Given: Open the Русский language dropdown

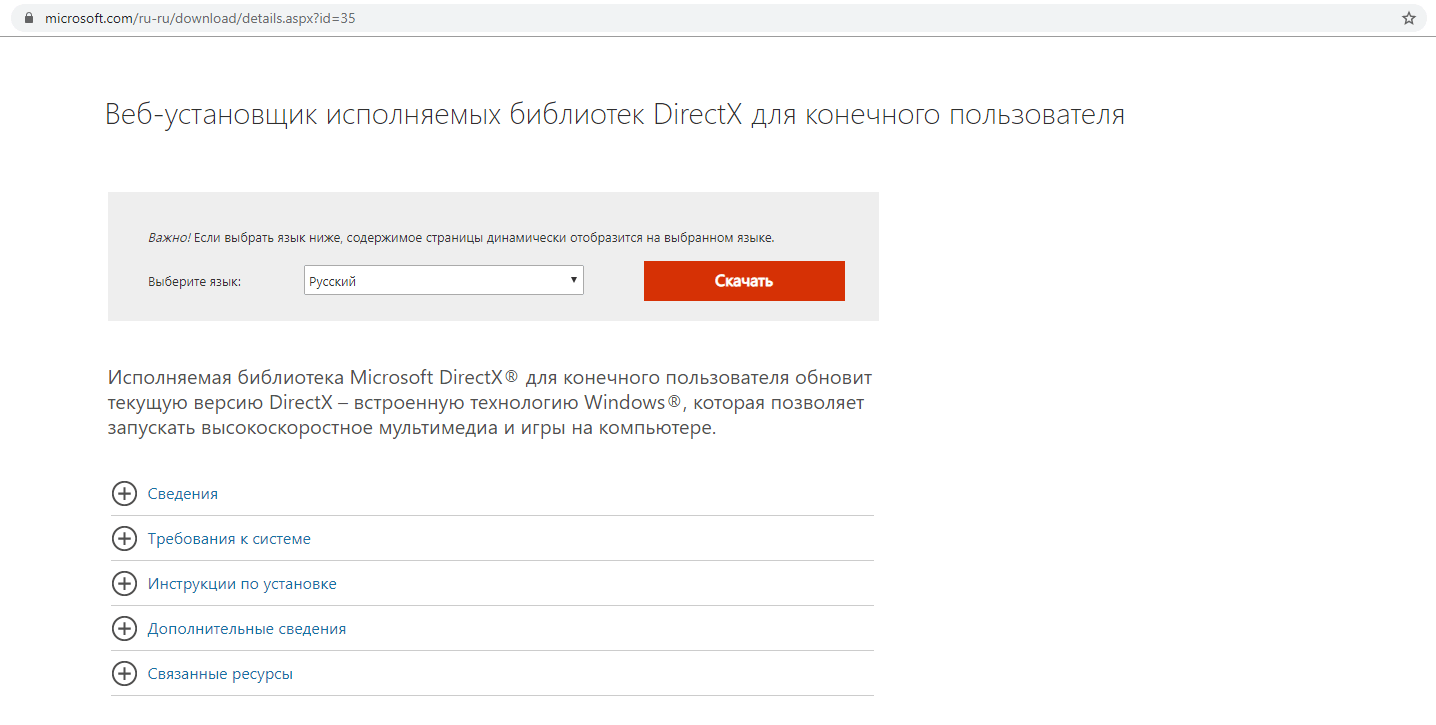Looking at the screenshot, I should point(444,281).
